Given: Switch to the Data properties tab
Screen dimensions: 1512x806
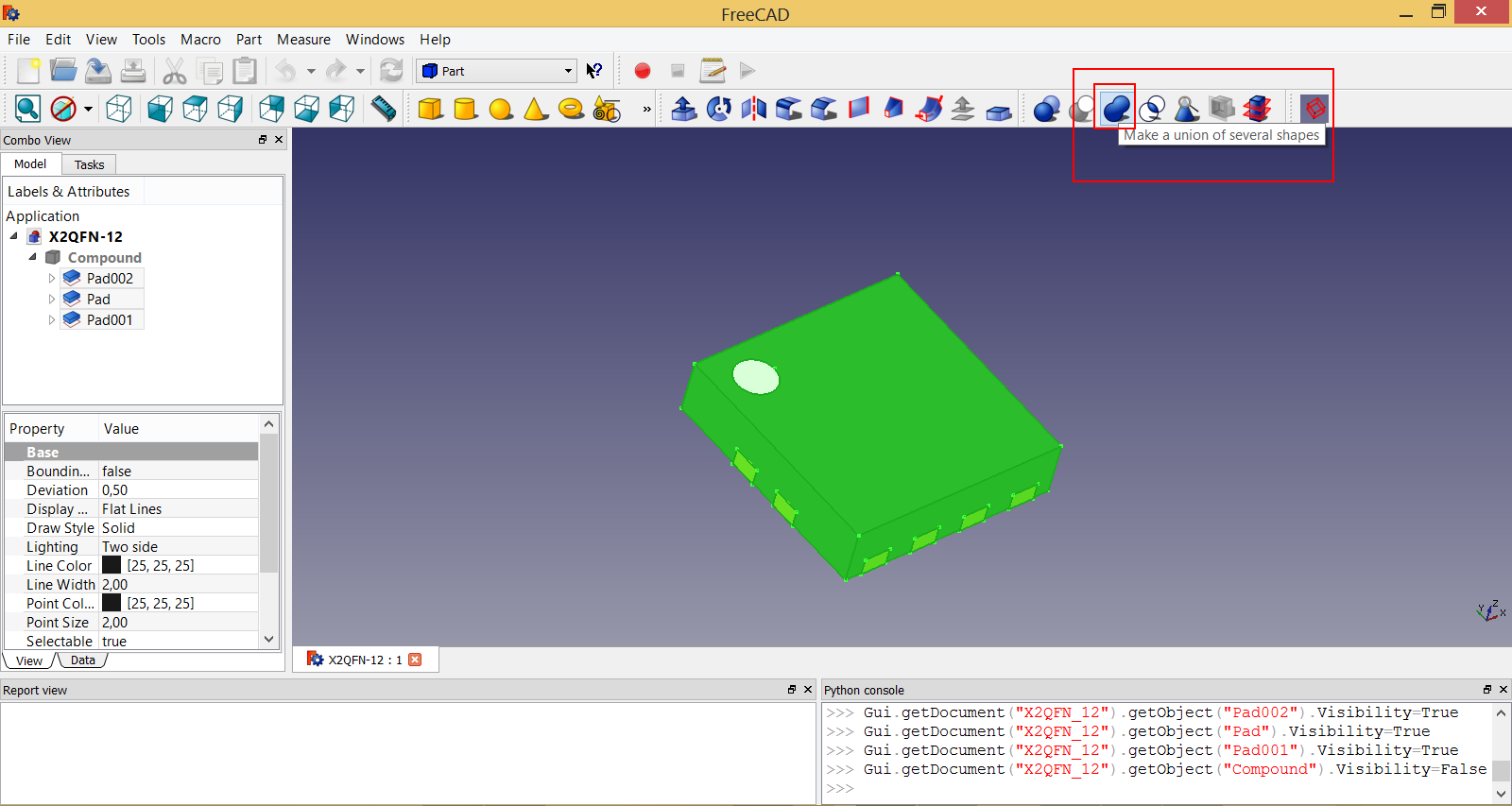Looking at the screenshot, I should [83, 660].
